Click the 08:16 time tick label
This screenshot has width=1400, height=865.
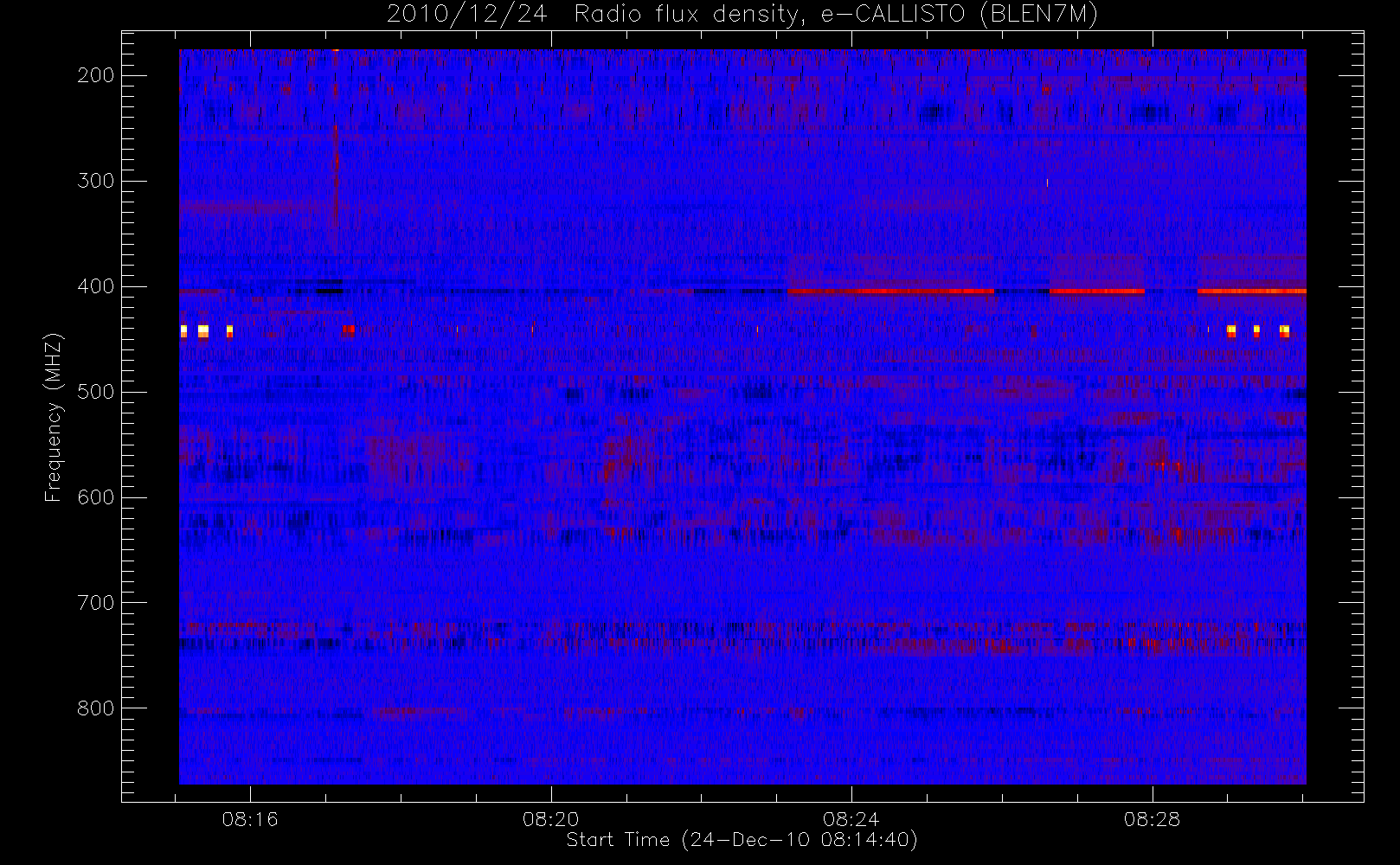pyautogui.click(x=250, y=819)
